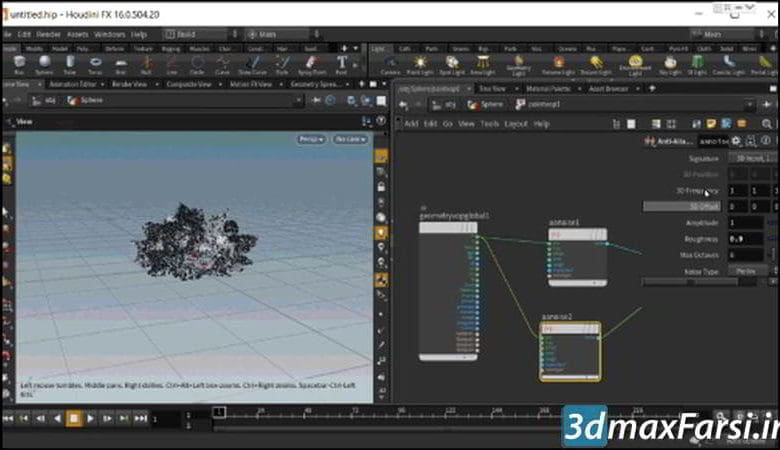Open the Persp camera dropdown
The height and width of the screenshot is (450, 780).
[x=312, y=139]
